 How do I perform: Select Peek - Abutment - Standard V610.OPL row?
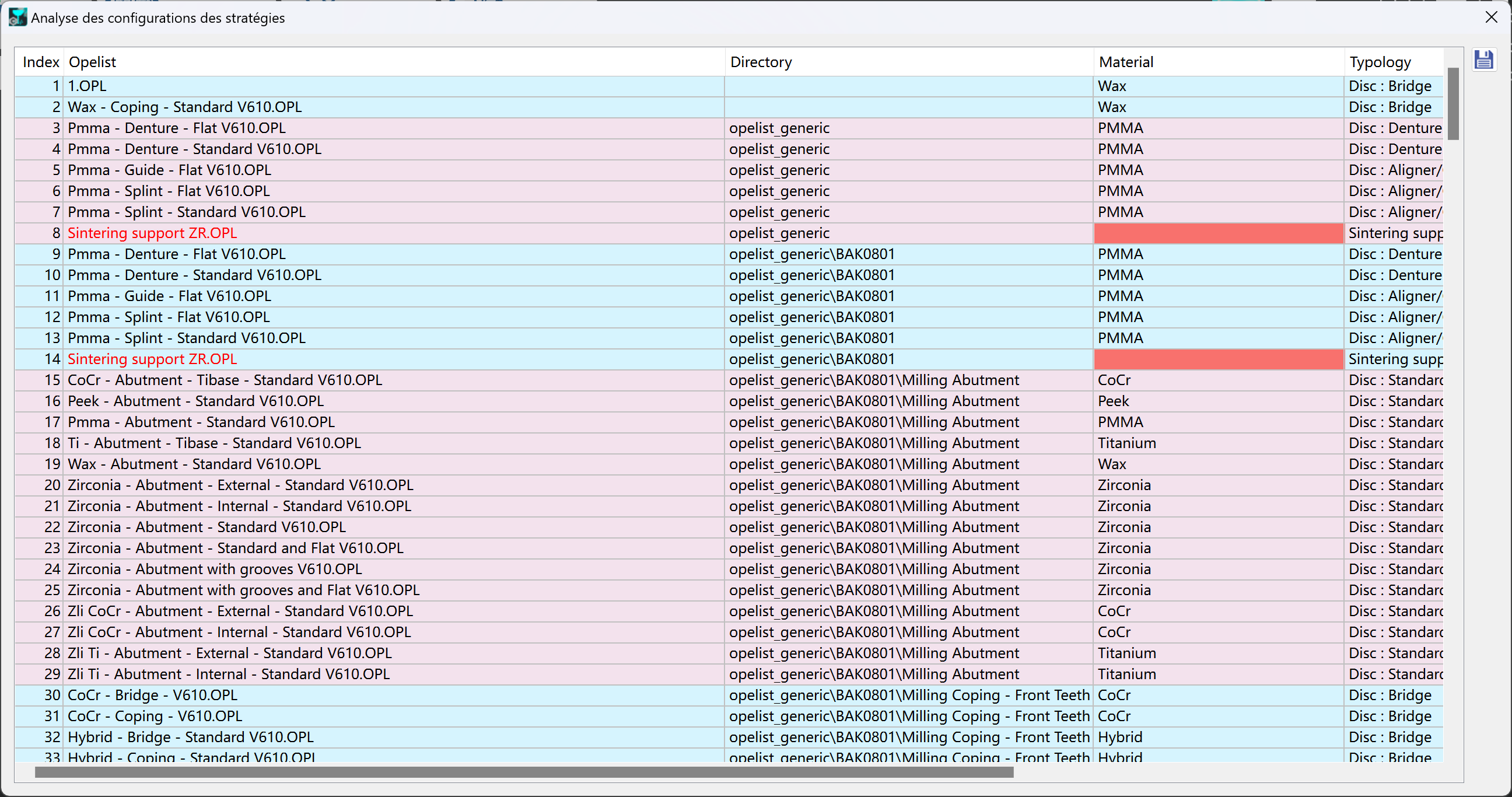[x=729, y=401]
